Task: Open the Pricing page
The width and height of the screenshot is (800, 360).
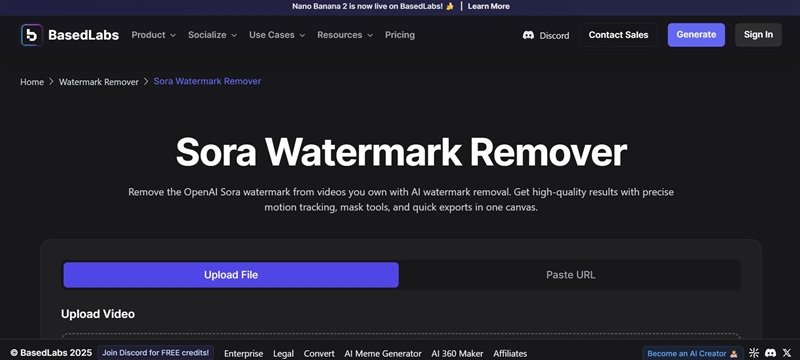Action: tap(399, 35)
